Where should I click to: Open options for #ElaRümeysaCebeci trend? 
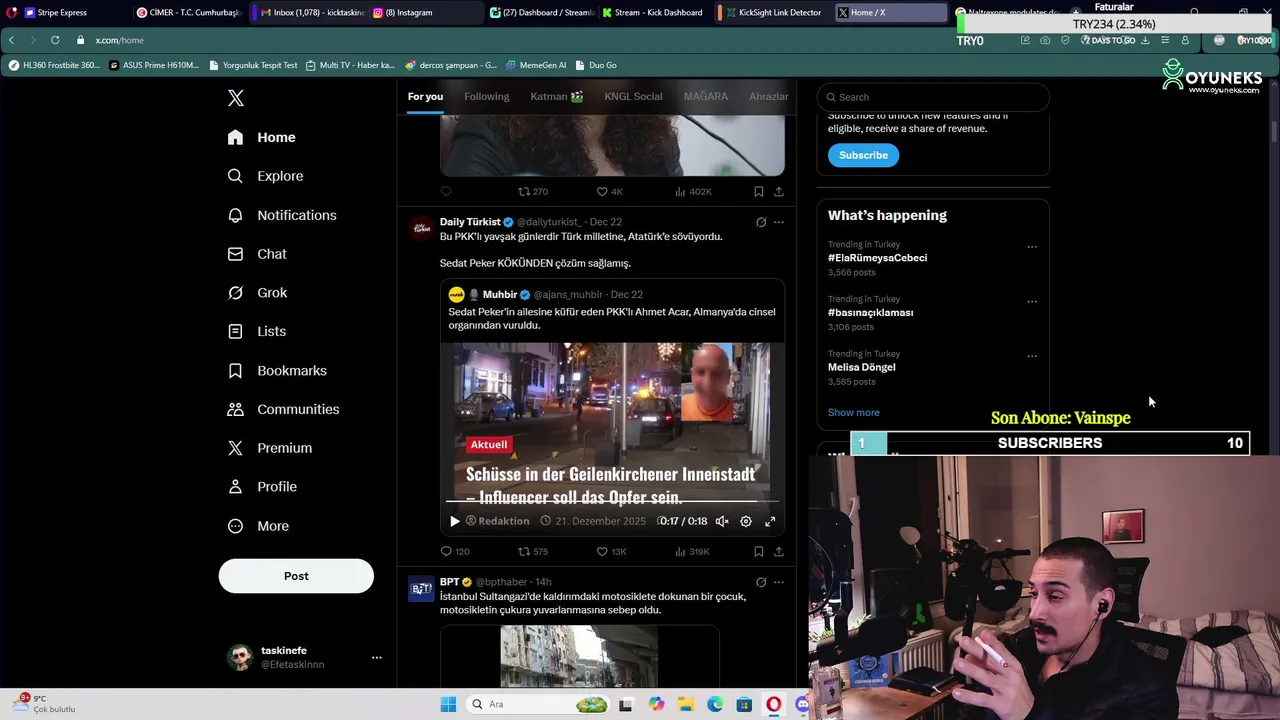1032,247
